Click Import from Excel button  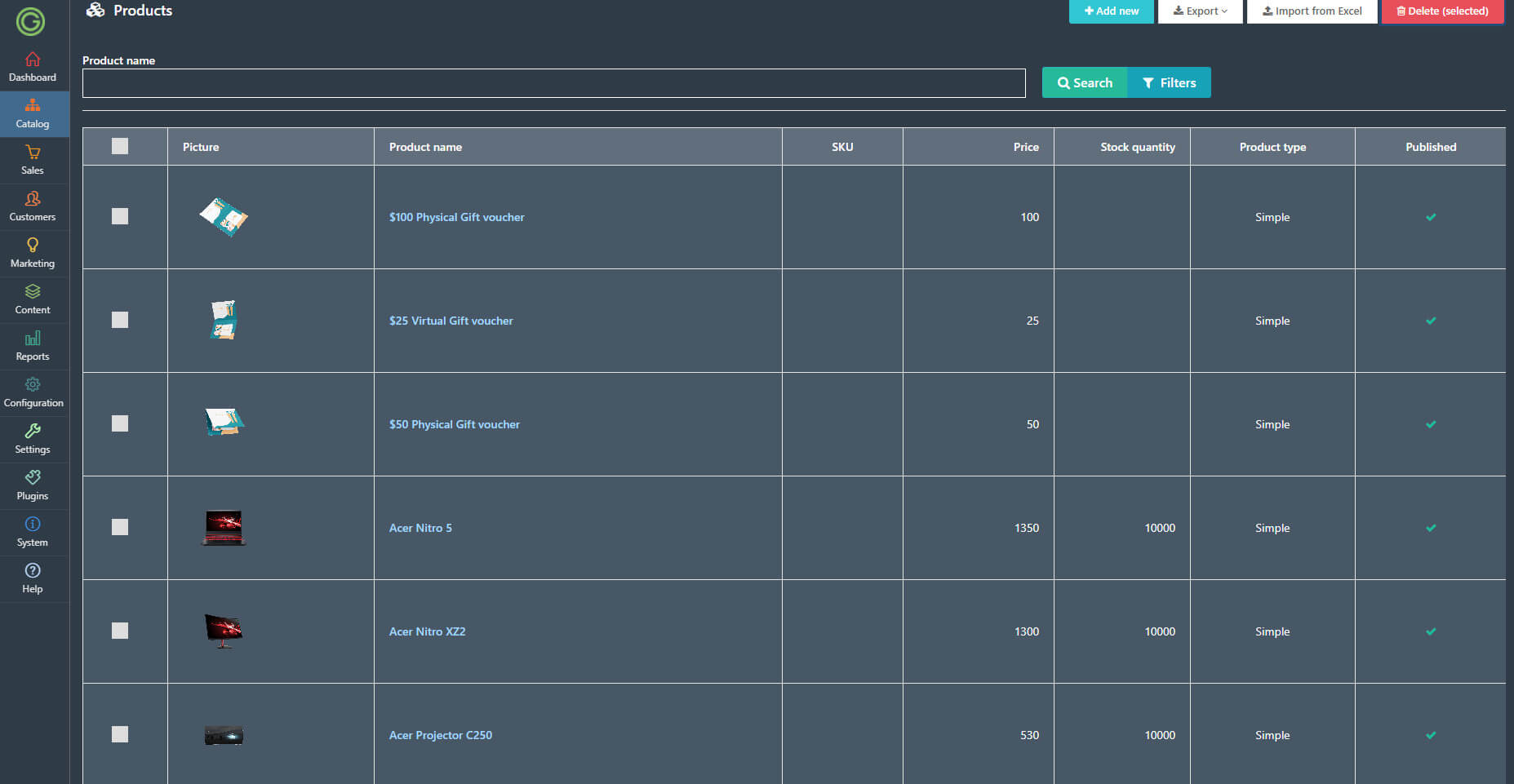(x=1312, y=11)
